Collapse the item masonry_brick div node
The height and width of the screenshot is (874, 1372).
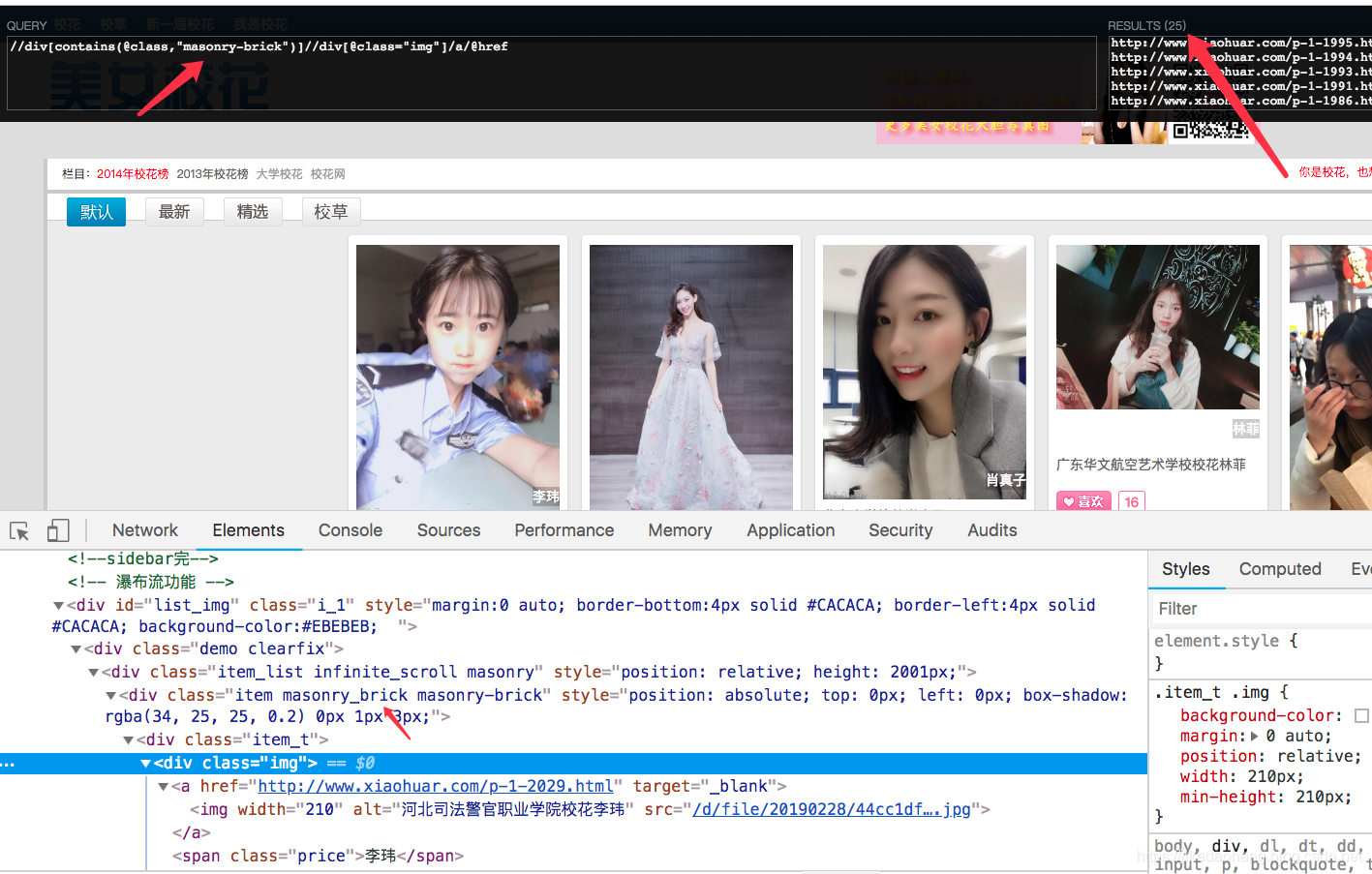pos(110,696)
